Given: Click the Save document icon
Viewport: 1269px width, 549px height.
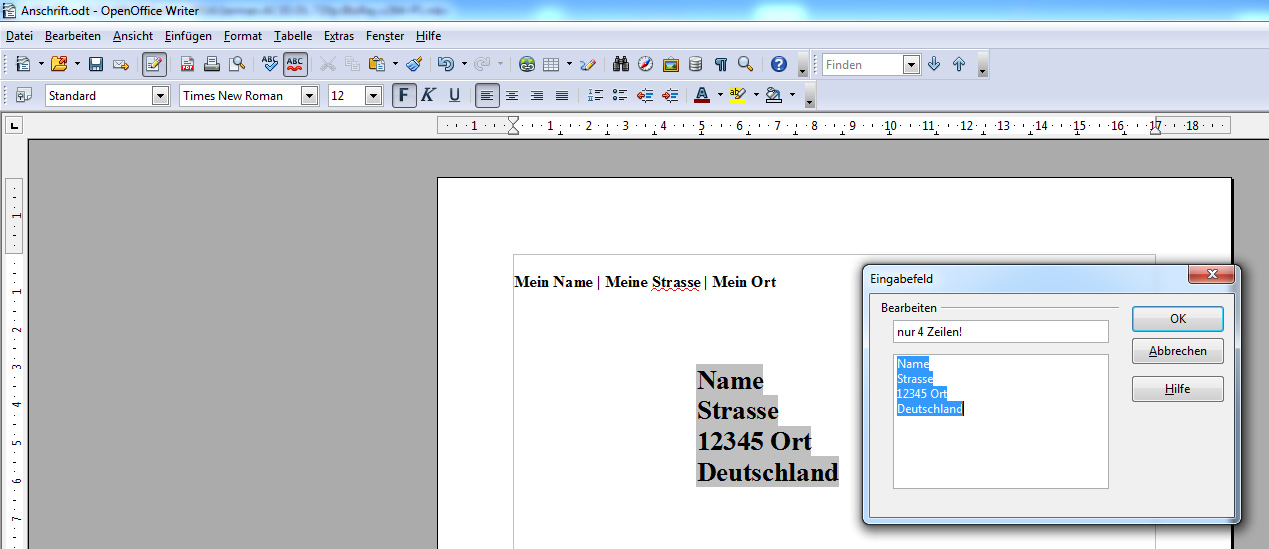Looking at the screenshot, I should click(x=96, y=65).
